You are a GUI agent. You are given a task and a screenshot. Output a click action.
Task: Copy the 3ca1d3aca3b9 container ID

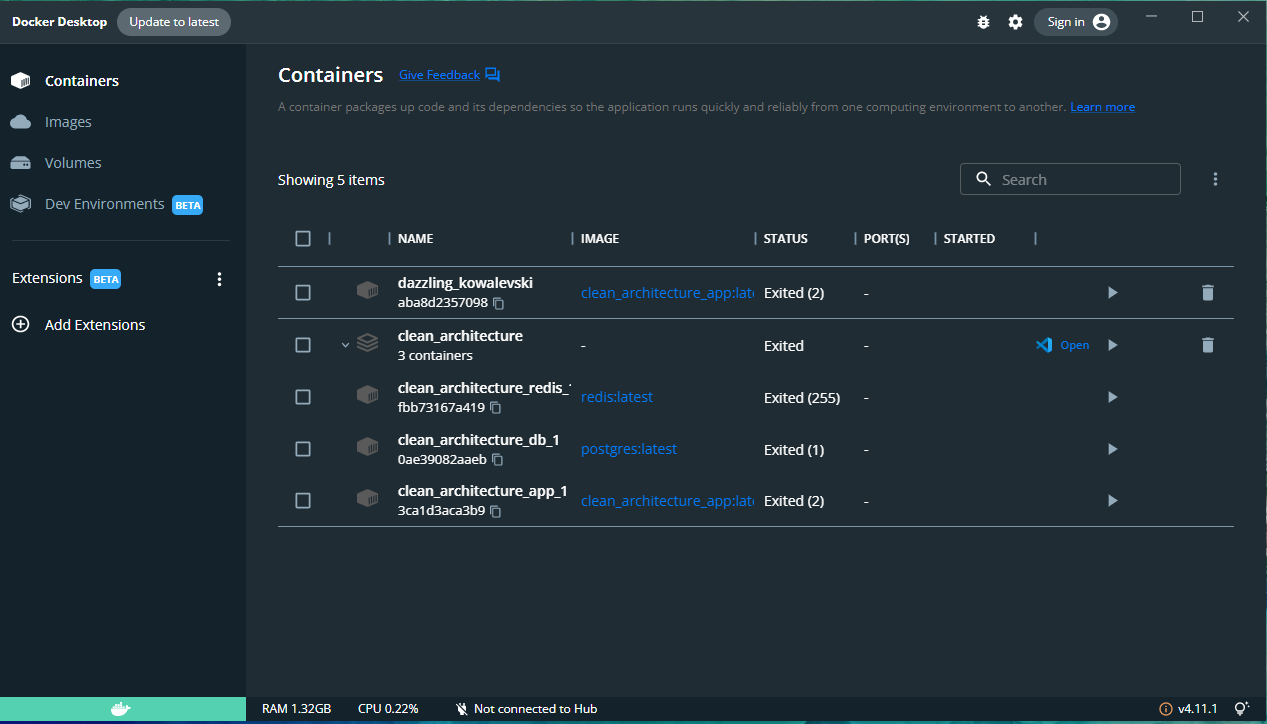[495, 511]
